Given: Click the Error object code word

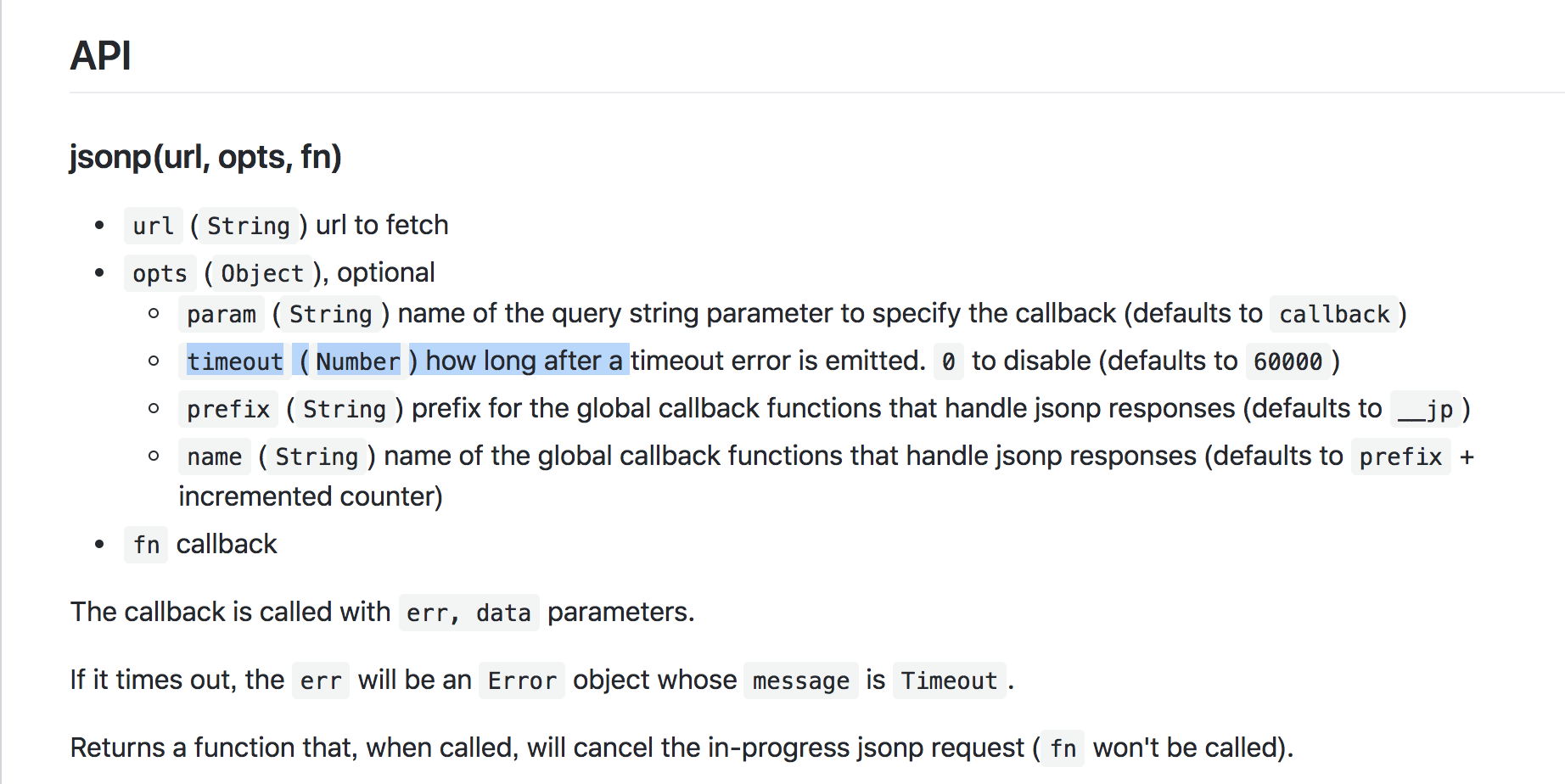Looking at the screenshot, I should [x=522, y=680].
